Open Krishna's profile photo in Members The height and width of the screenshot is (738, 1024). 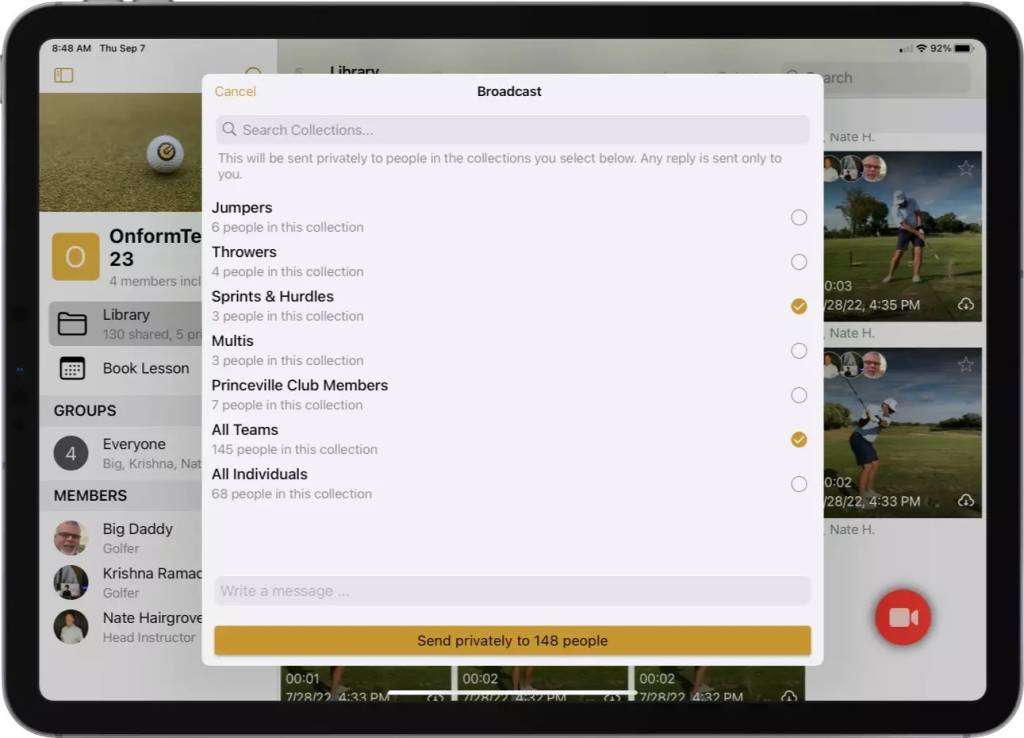(x=71, y=582)
